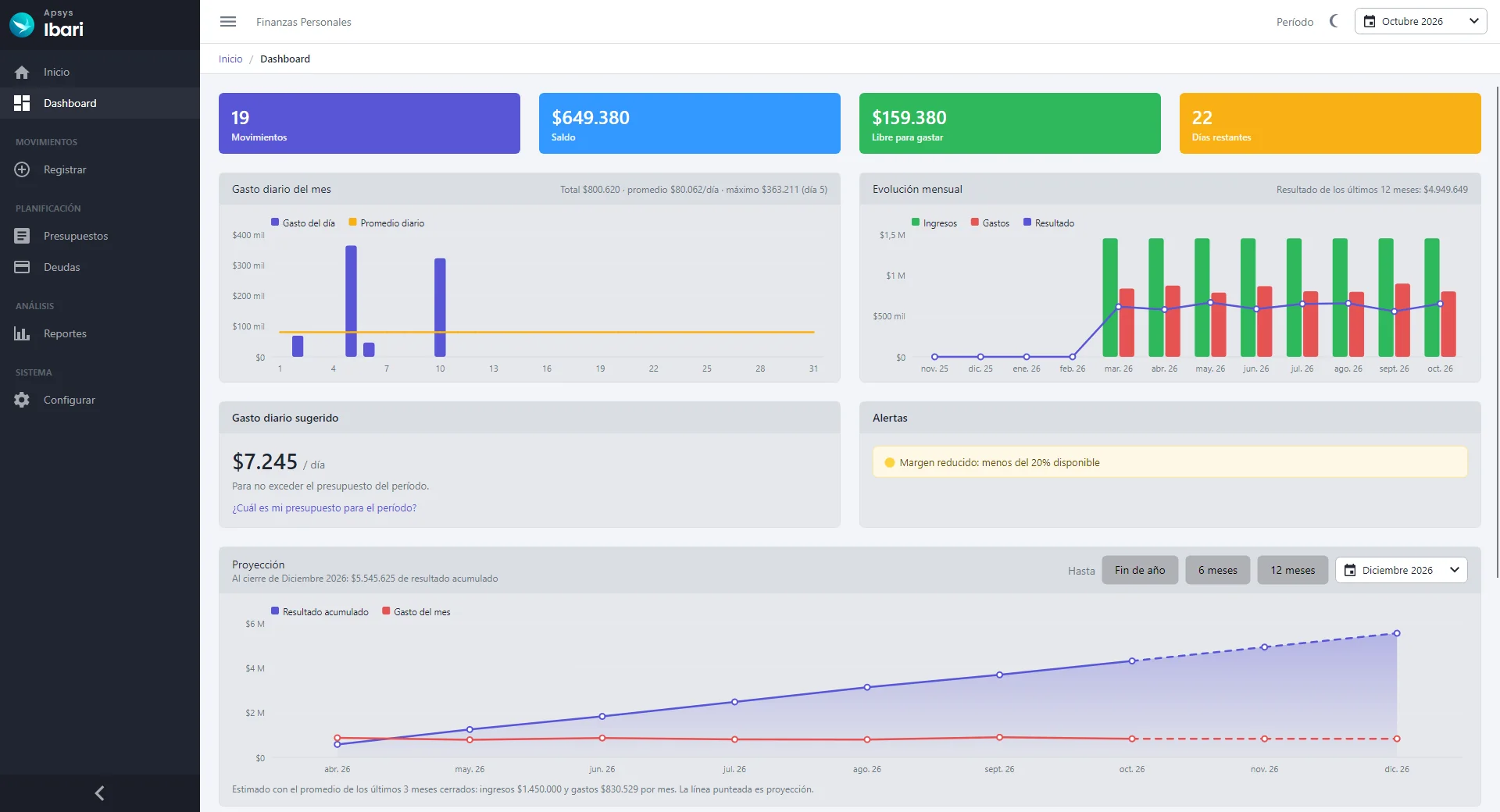Click the Presupuestos document icon
The height and width of the screenshot is (812, 1500).
22,236
